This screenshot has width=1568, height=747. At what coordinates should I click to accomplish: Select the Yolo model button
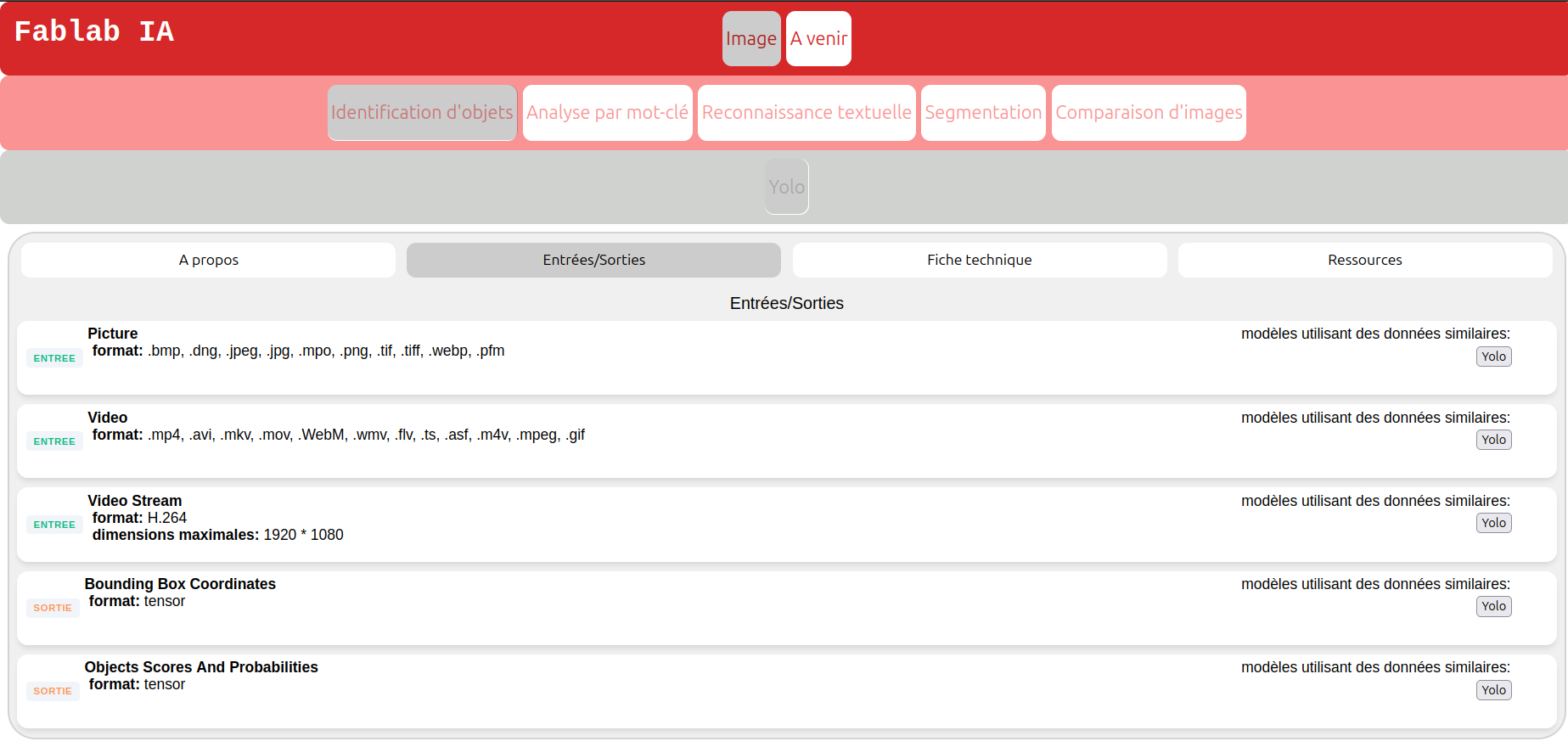click(x=787, y=187)
